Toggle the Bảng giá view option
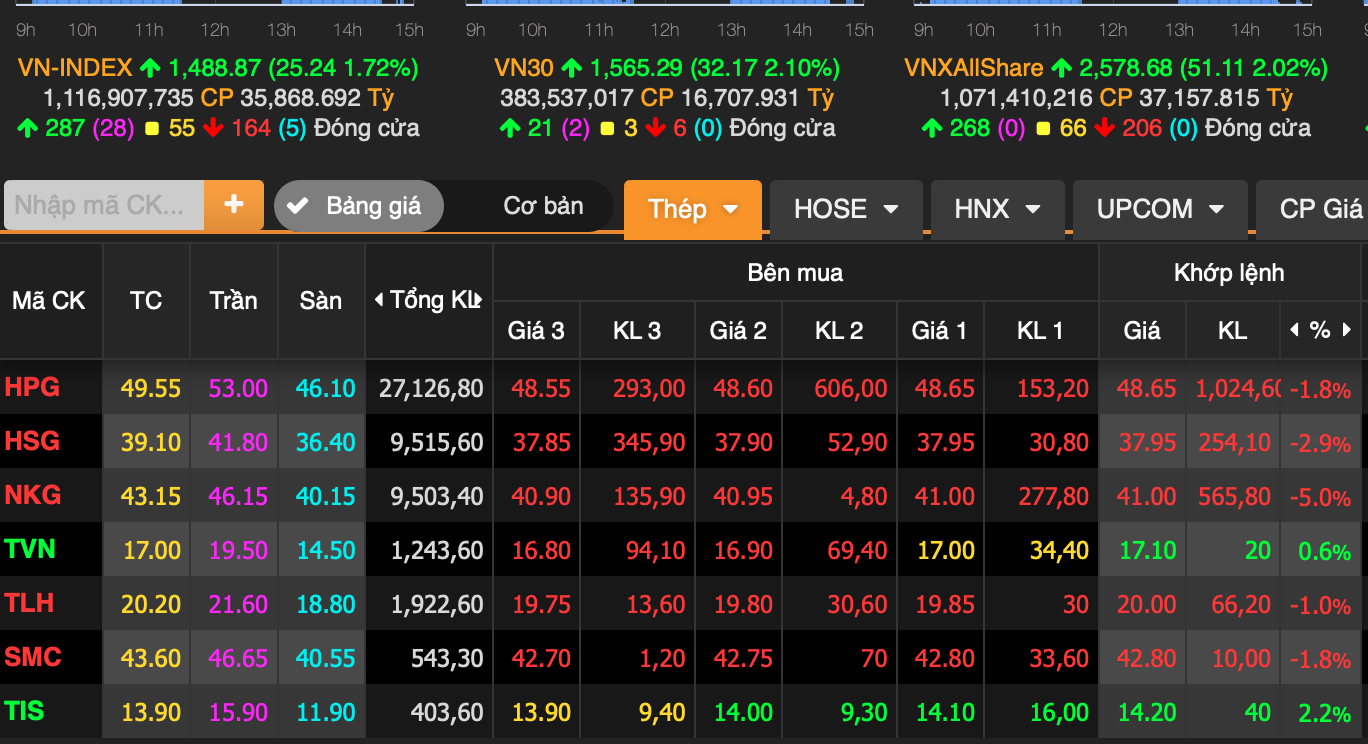The image size is (1368, 744). tap(358, 206)
